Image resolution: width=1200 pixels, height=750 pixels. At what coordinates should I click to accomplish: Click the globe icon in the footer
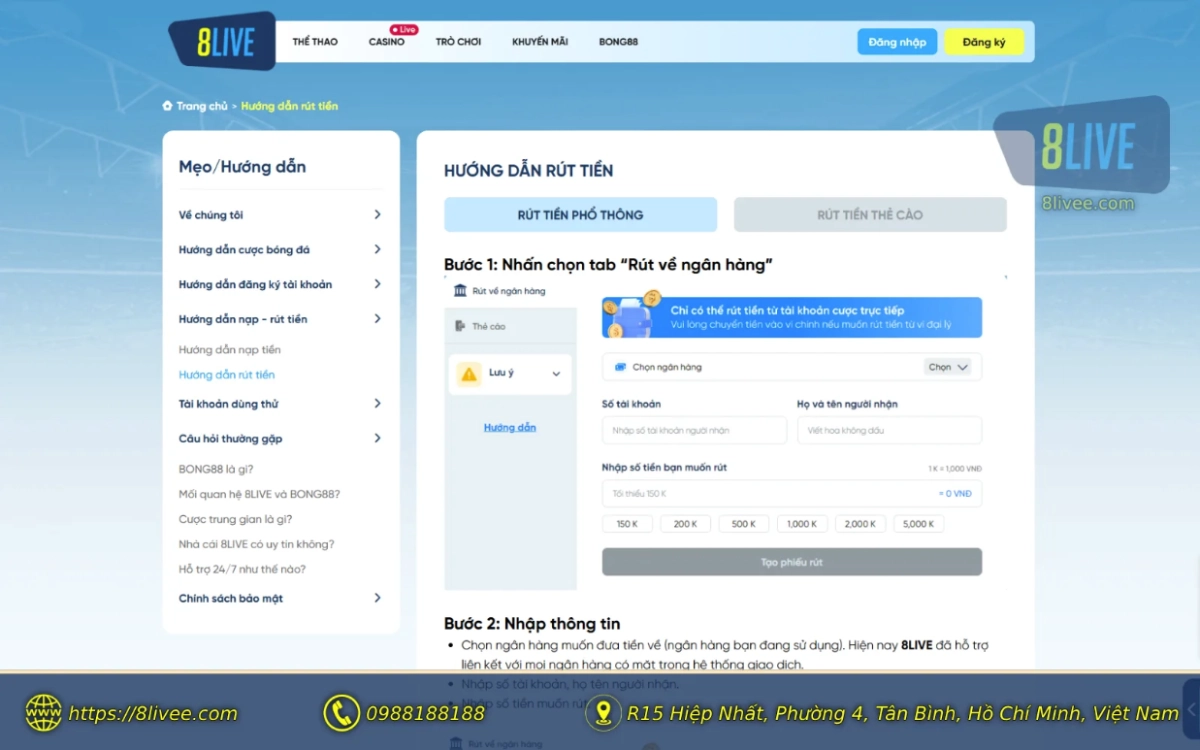coord(44,714)
